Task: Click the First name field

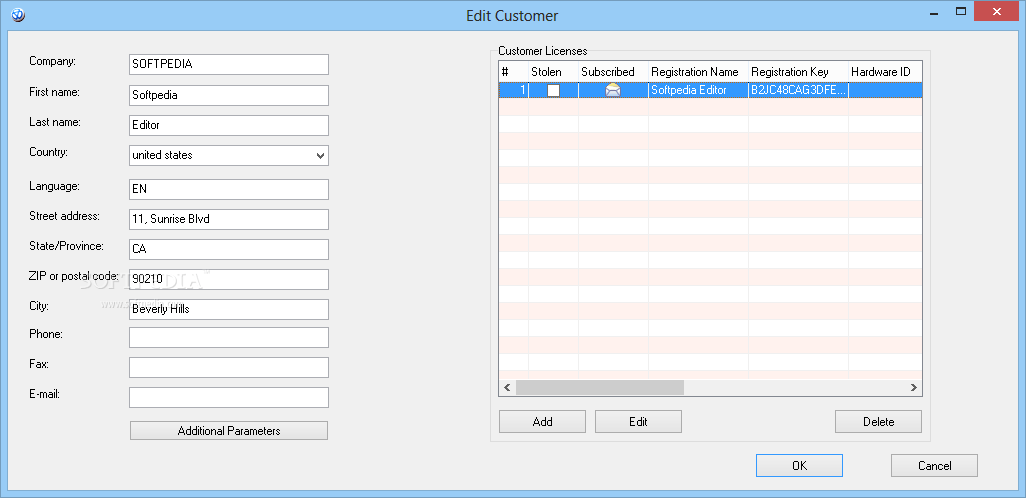Action: (229, 95)
